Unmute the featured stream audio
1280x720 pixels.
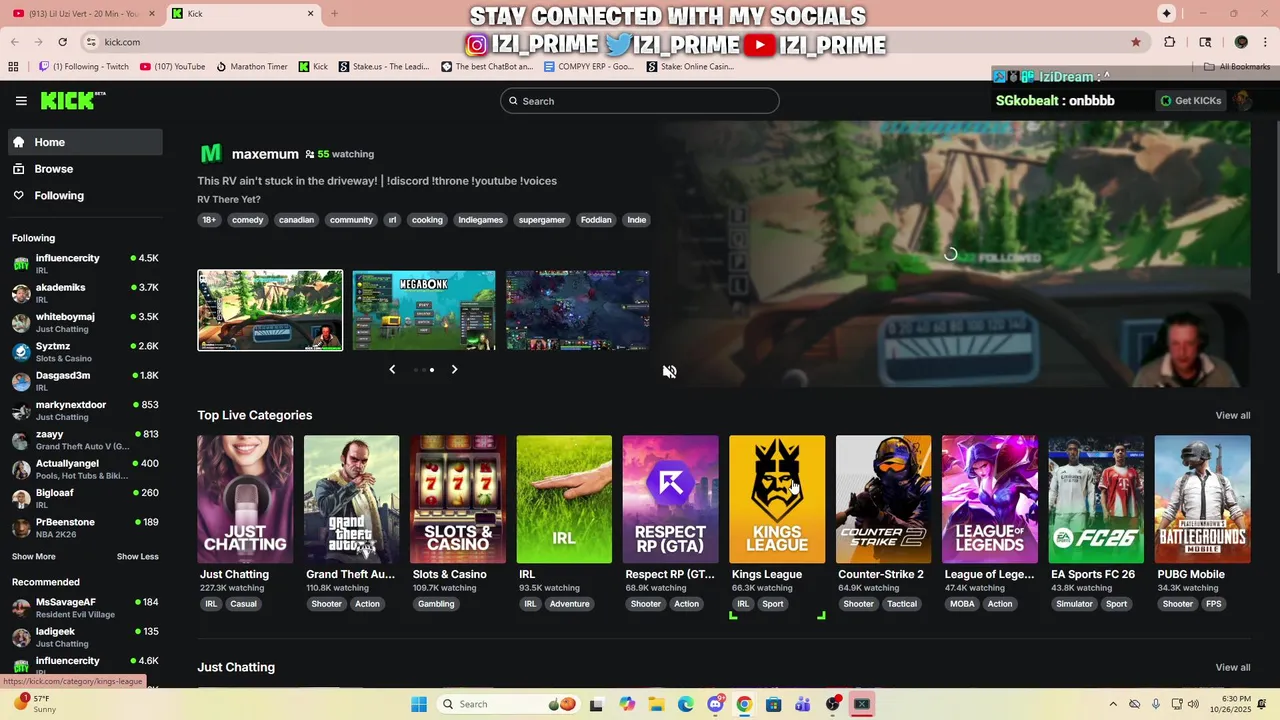(669, 371)
